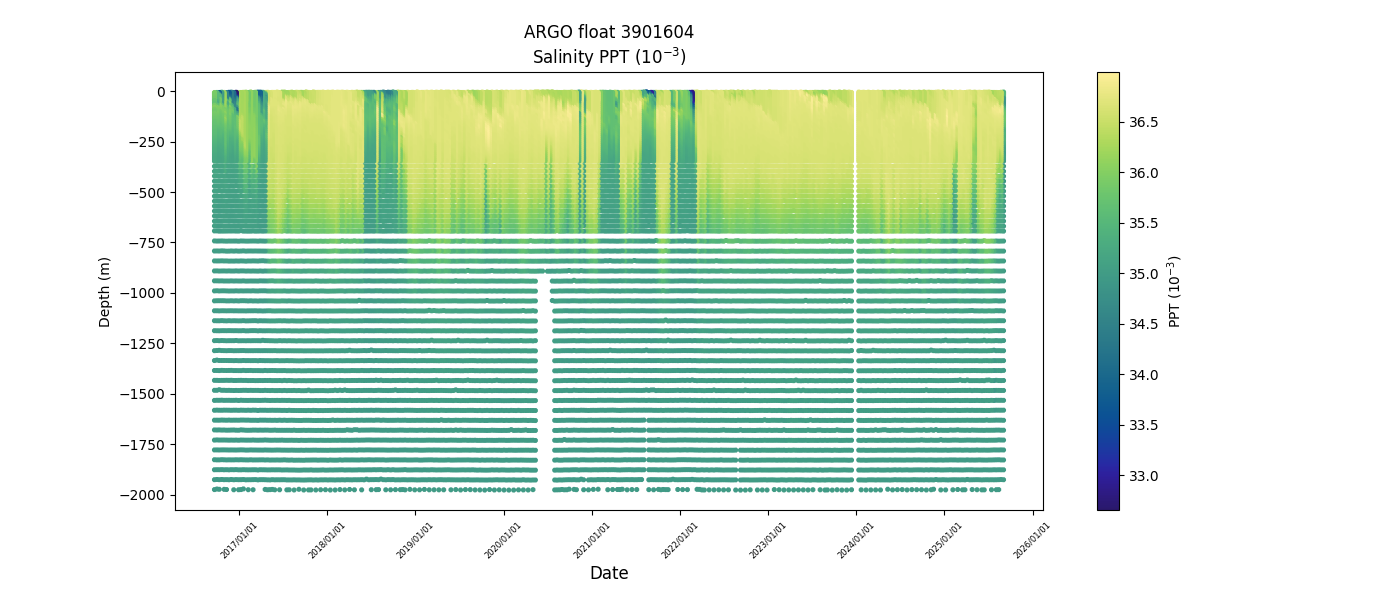
Task: Click the -2000 depth tick label
Action: click(146, 495)
